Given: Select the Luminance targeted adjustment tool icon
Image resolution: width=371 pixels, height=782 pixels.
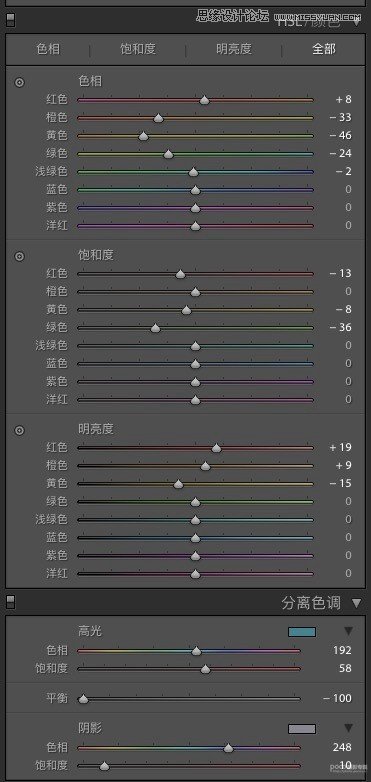Looking at the screenshot, I should (x=19, y=430).
